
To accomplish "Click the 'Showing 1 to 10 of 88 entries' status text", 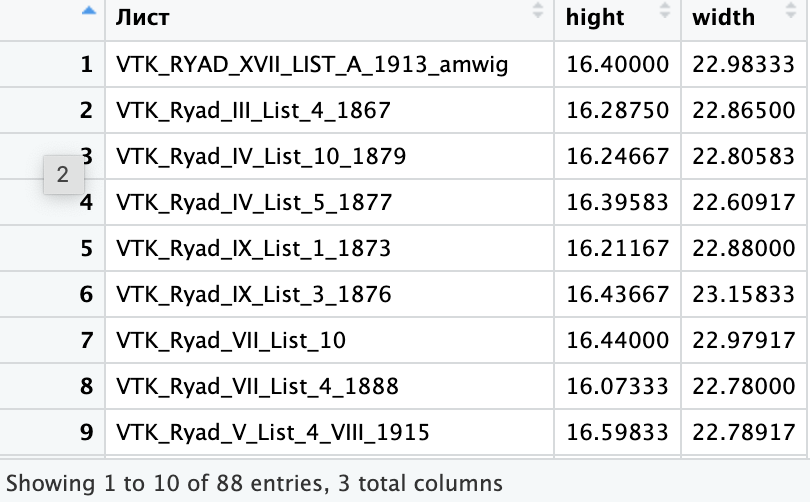I will (x=255, y=484).
